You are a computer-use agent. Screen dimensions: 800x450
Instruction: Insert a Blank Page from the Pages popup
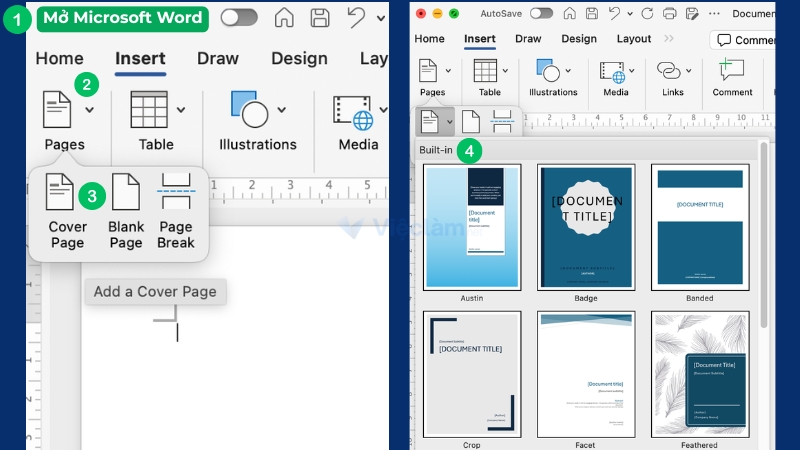(x=126, y=210)
